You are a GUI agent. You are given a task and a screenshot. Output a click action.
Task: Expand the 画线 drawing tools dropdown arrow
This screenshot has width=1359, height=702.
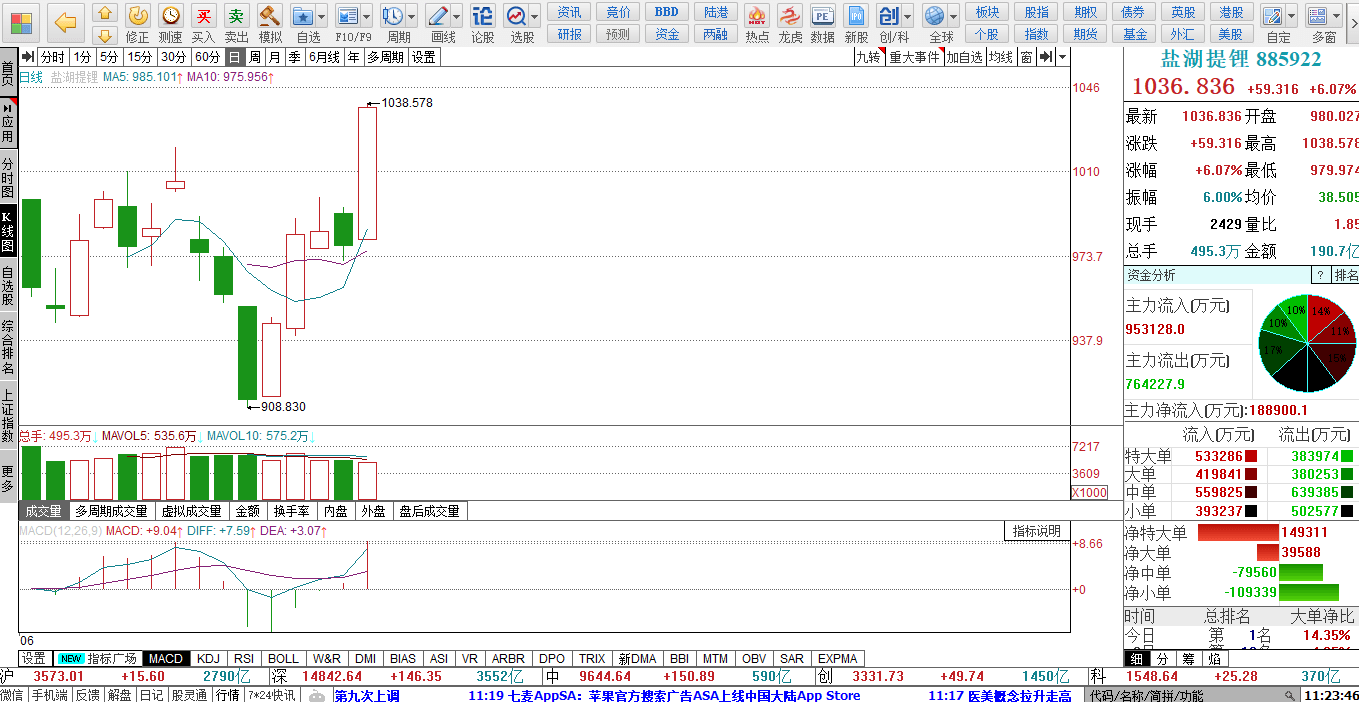coord(456,16)
